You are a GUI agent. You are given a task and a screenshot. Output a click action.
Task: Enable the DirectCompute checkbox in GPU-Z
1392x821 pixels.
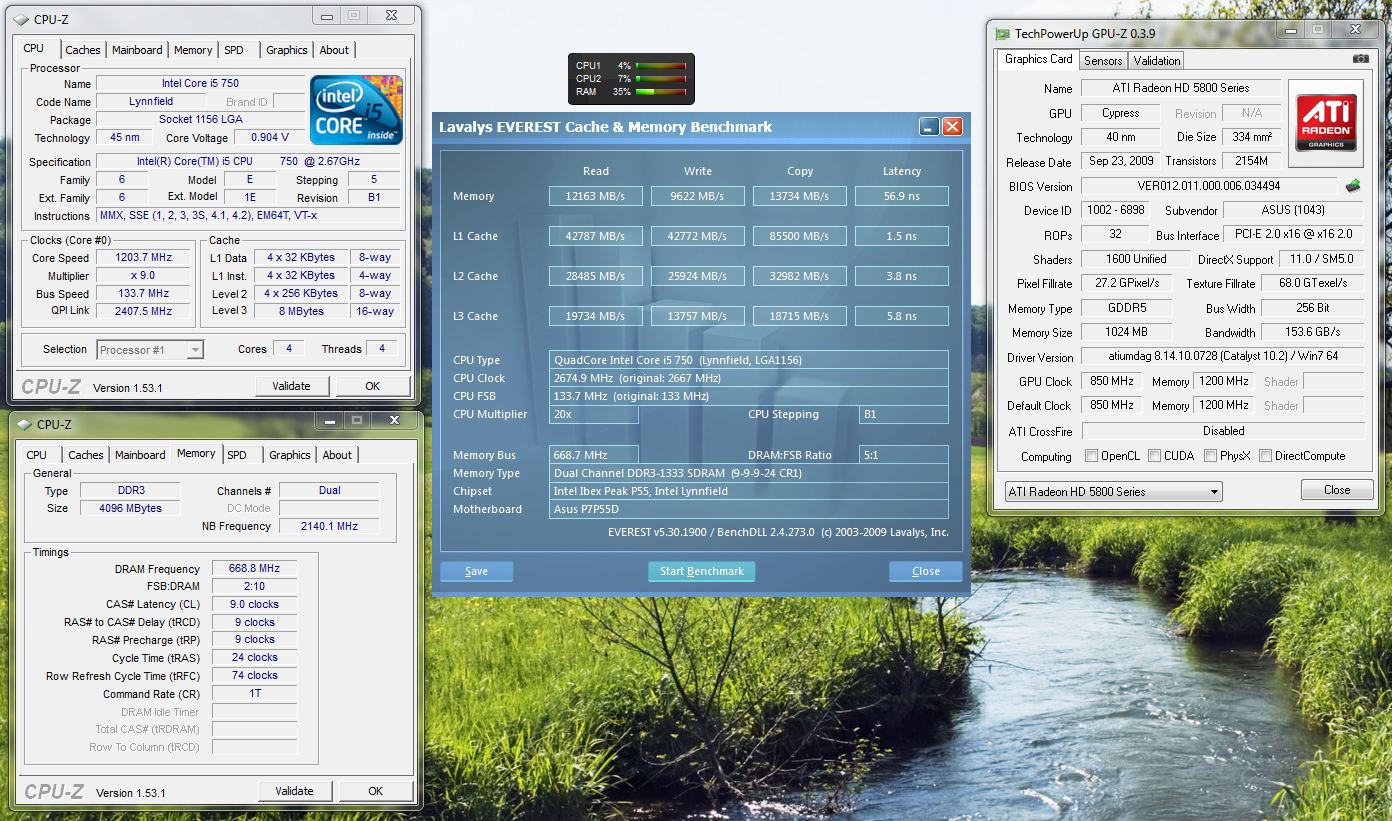tap(1266, 456)
